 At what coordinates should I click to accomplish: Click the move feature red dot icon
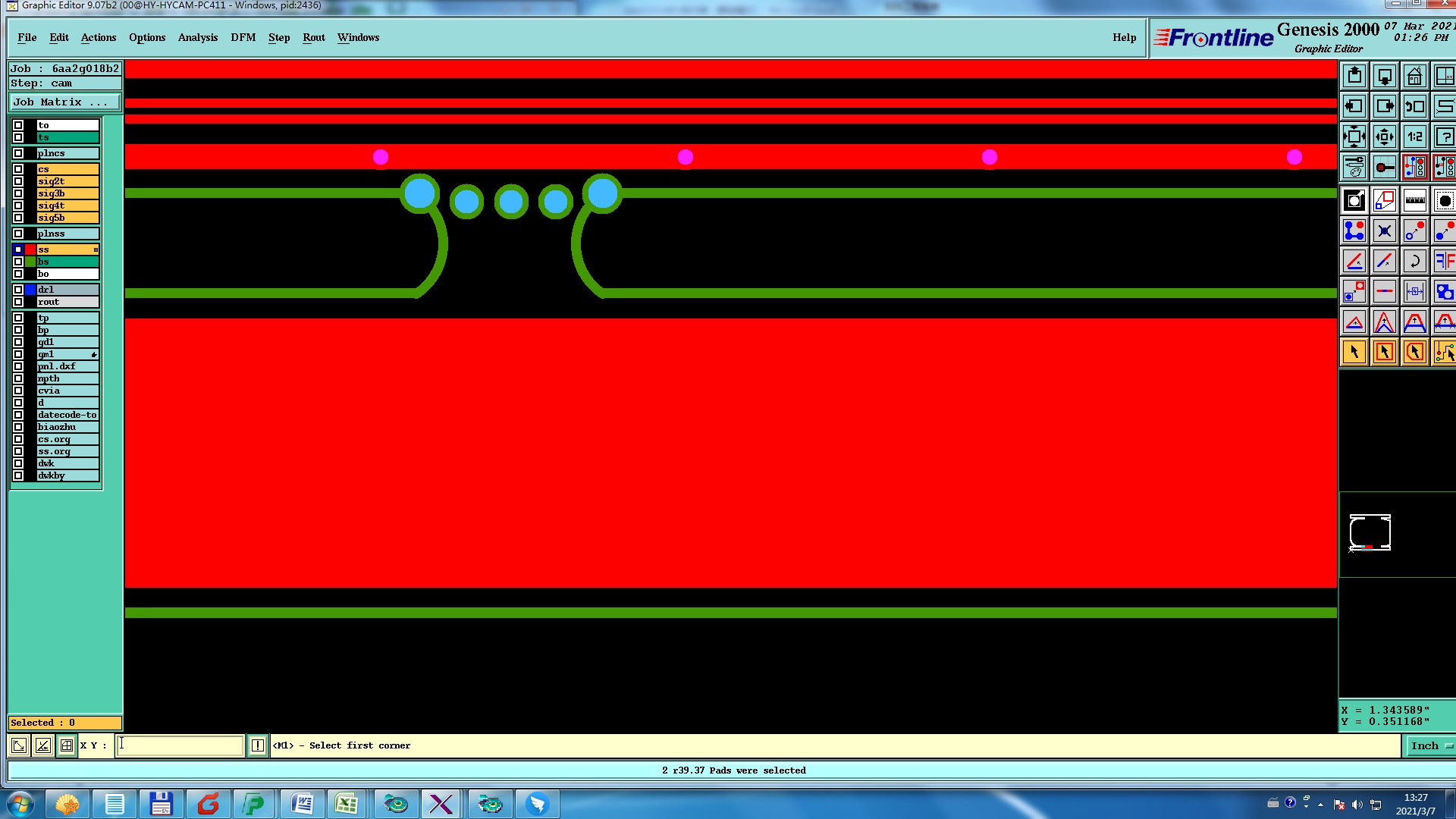pyautogui.click(x=1415, y=231)
